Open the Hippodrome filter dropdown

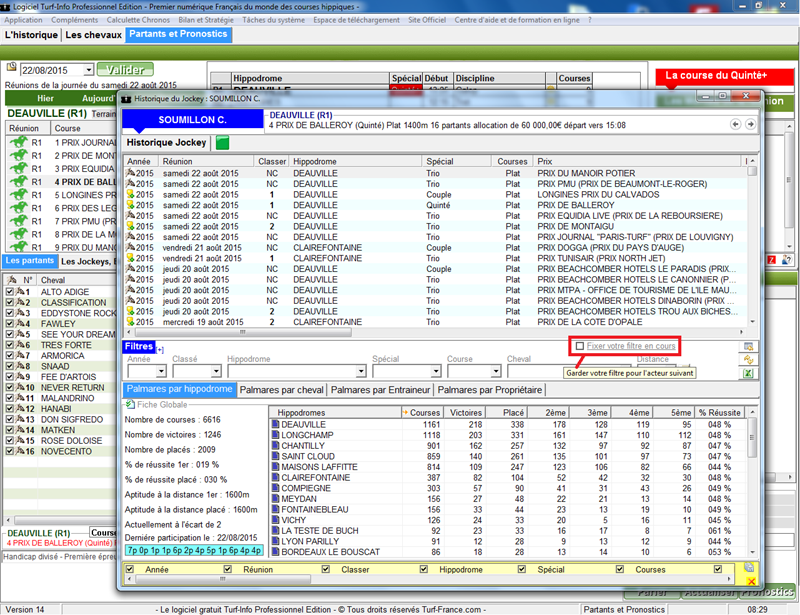tap(361, 371)
